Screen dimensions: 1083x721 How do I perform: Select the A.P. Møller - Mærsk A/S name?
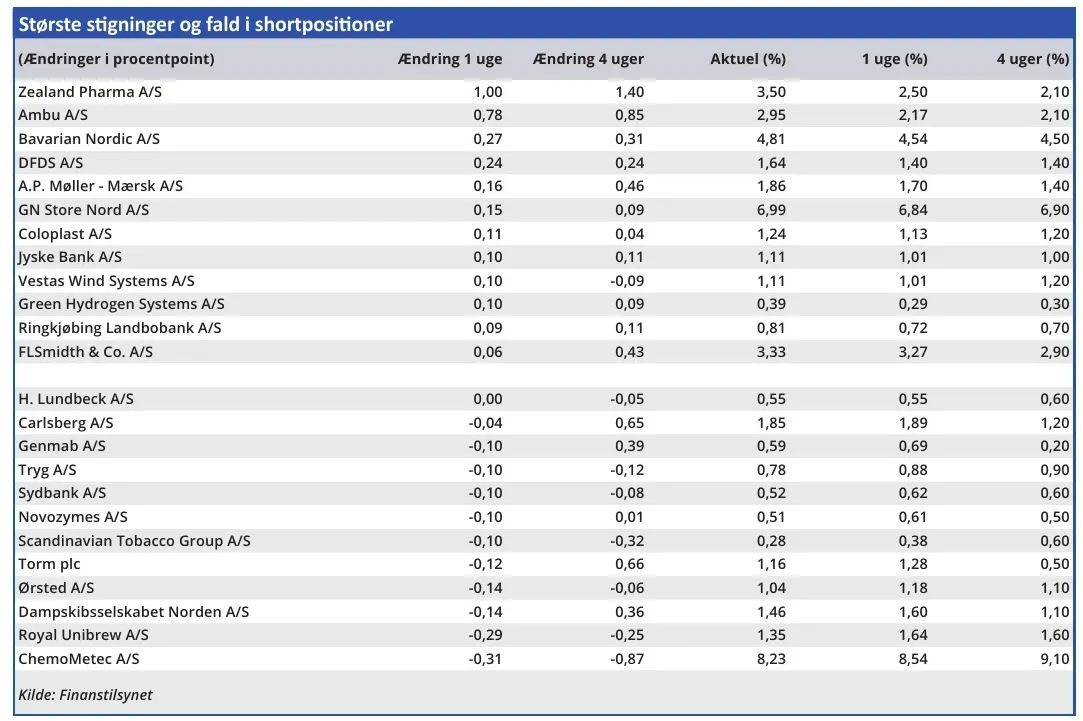tap(100, 186)
